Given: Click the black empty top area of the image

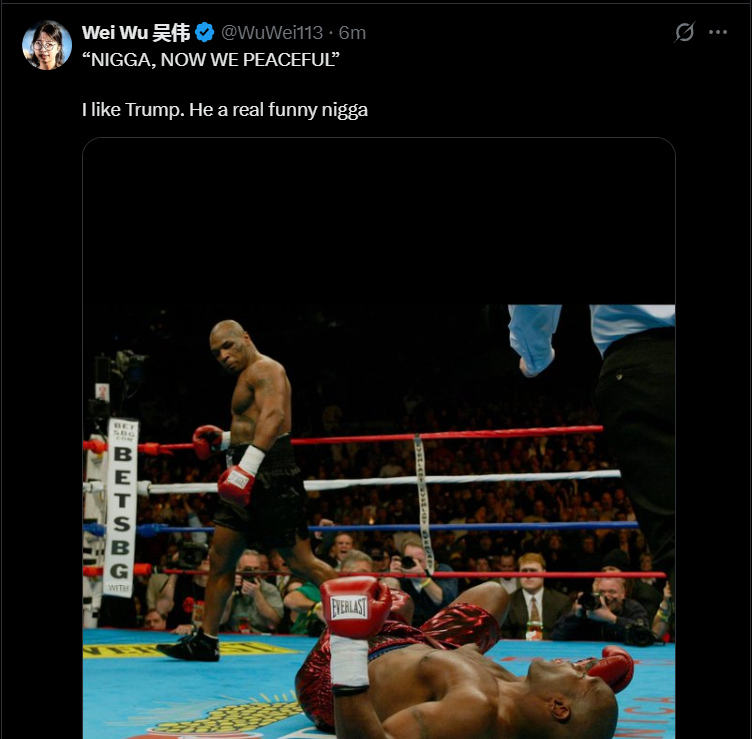Looking at the screenshot, I should click(379, 221).
